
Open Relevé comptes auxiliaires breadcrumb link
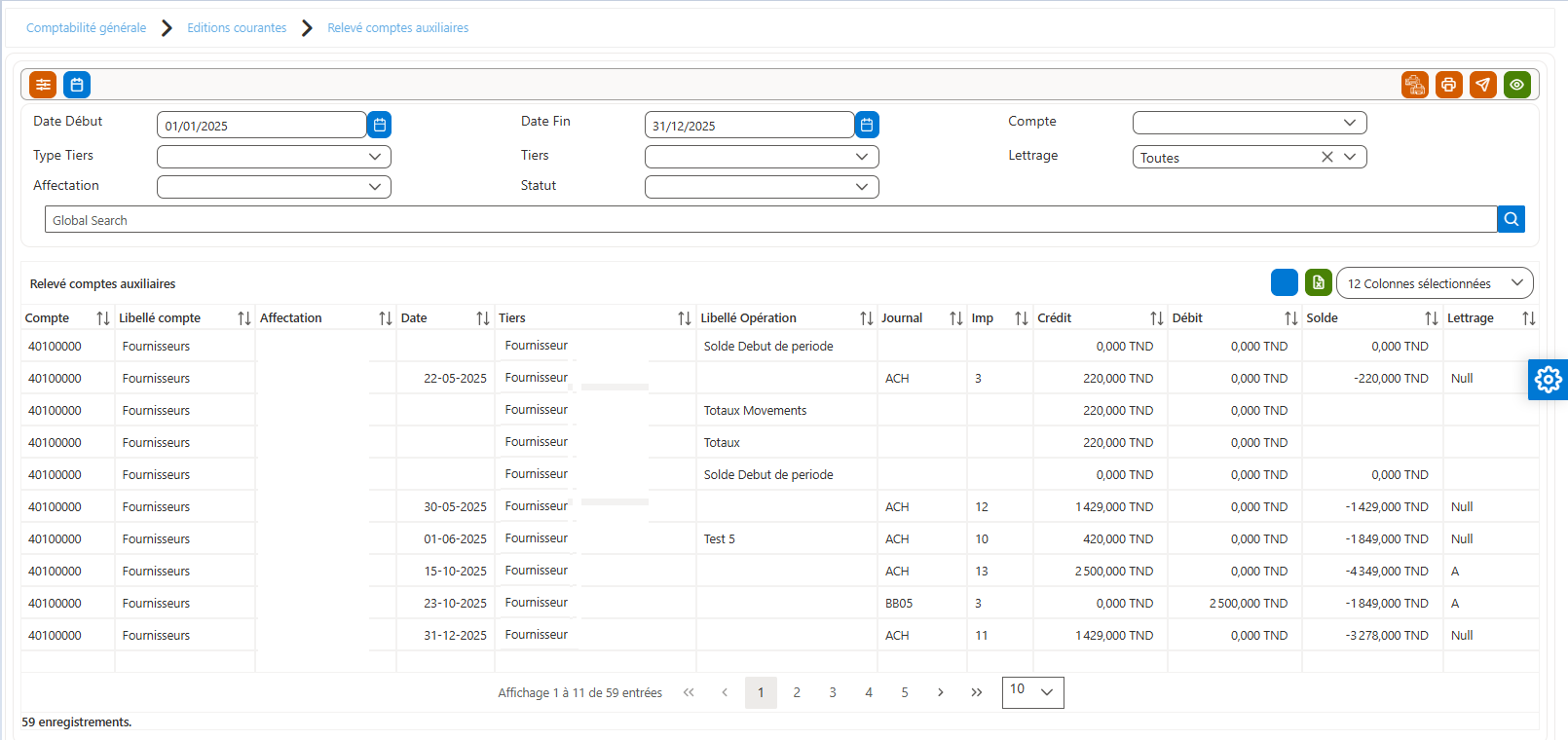pos(397,28)
